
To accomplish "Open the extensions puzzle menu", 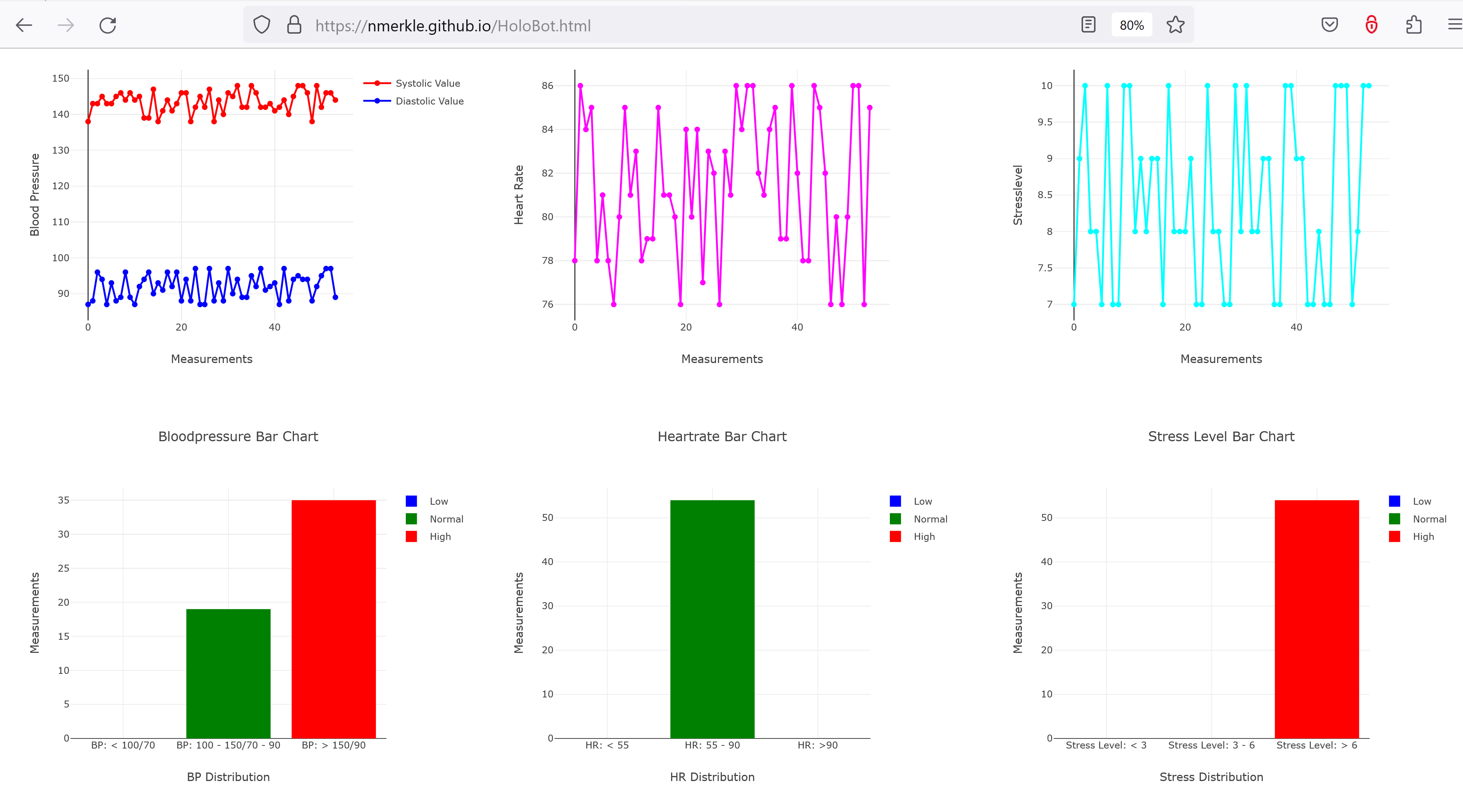I will click(1413, 25).
